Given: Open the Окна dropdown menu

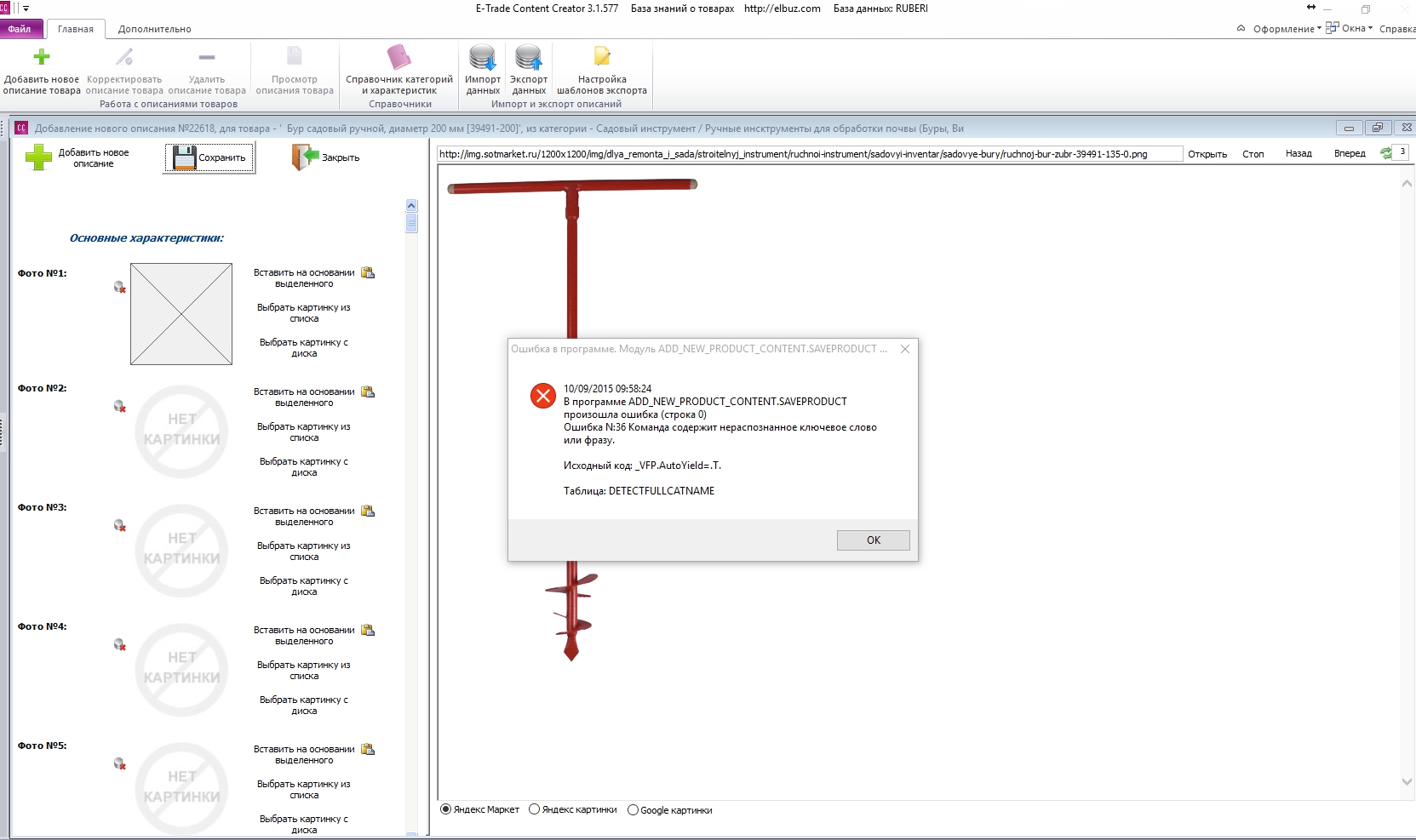Looking at the screenshot, I should (x=1350, y=28).
